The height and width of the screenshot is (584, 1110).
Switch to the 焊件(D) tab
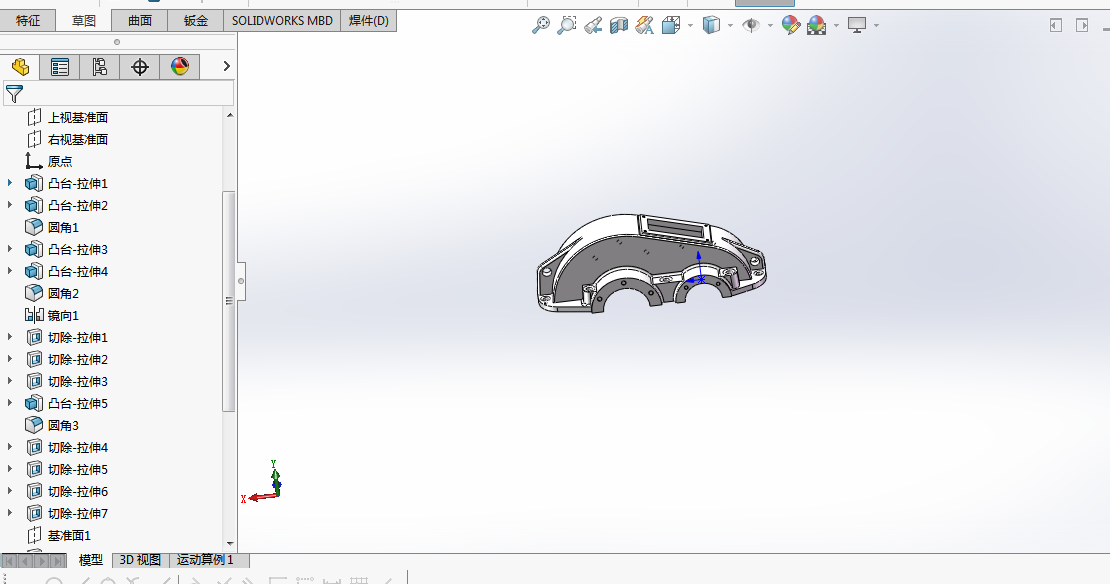coord(369,21)
